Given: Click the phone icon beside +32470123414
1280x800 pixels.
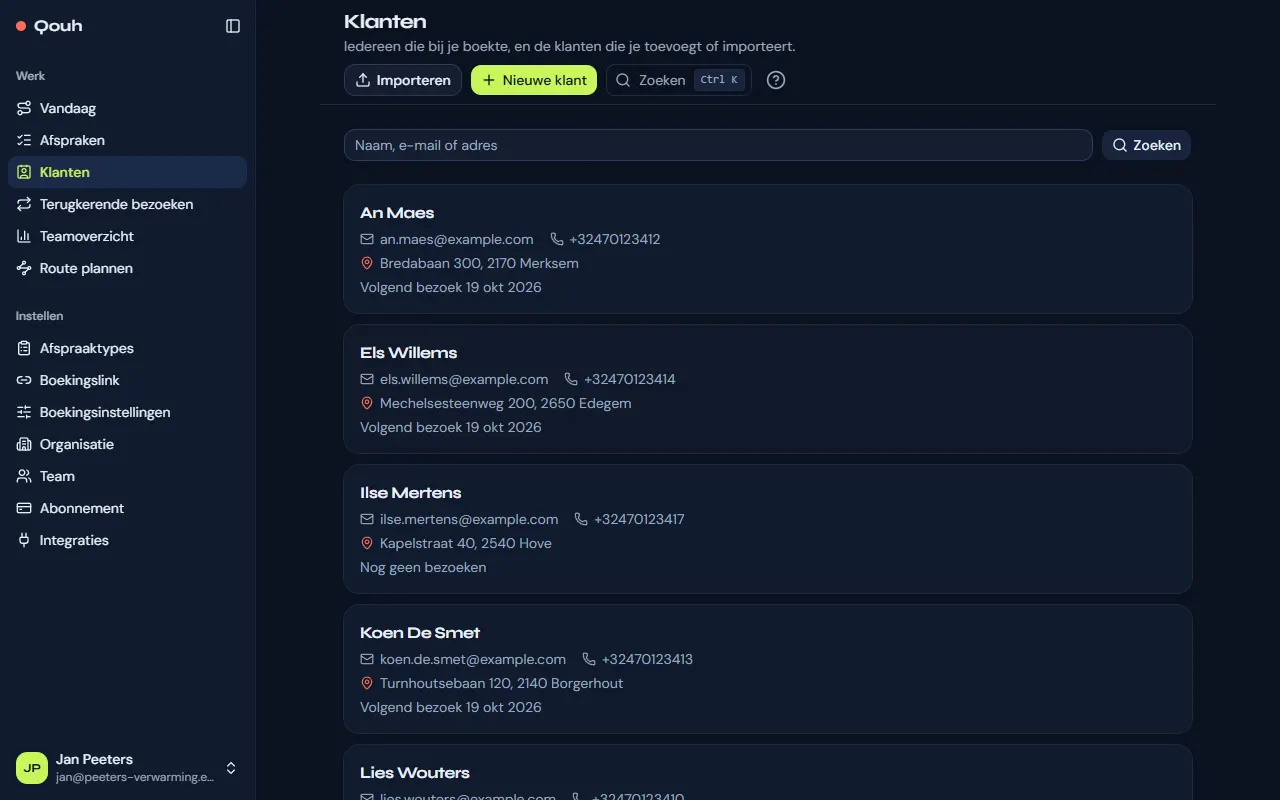Looking at the screenshot, I should (571, 379).
